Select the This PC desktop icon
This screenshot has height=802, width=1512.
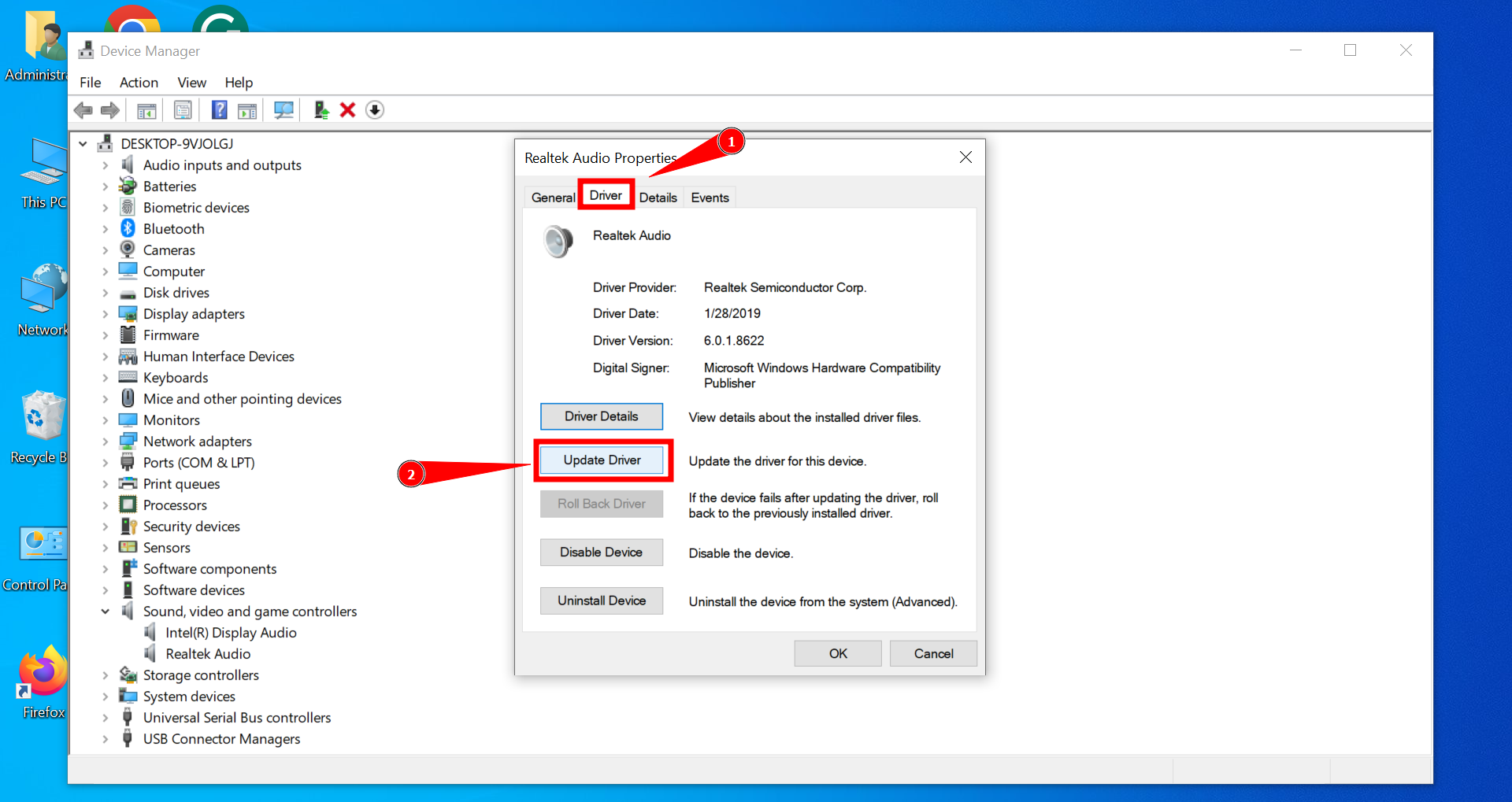[45, 173]
